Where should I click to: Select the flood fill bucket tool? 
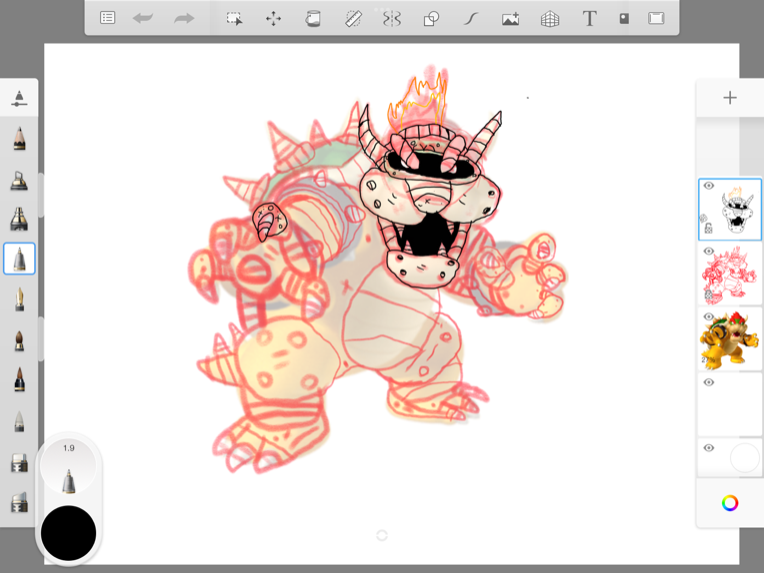[313, 19]
